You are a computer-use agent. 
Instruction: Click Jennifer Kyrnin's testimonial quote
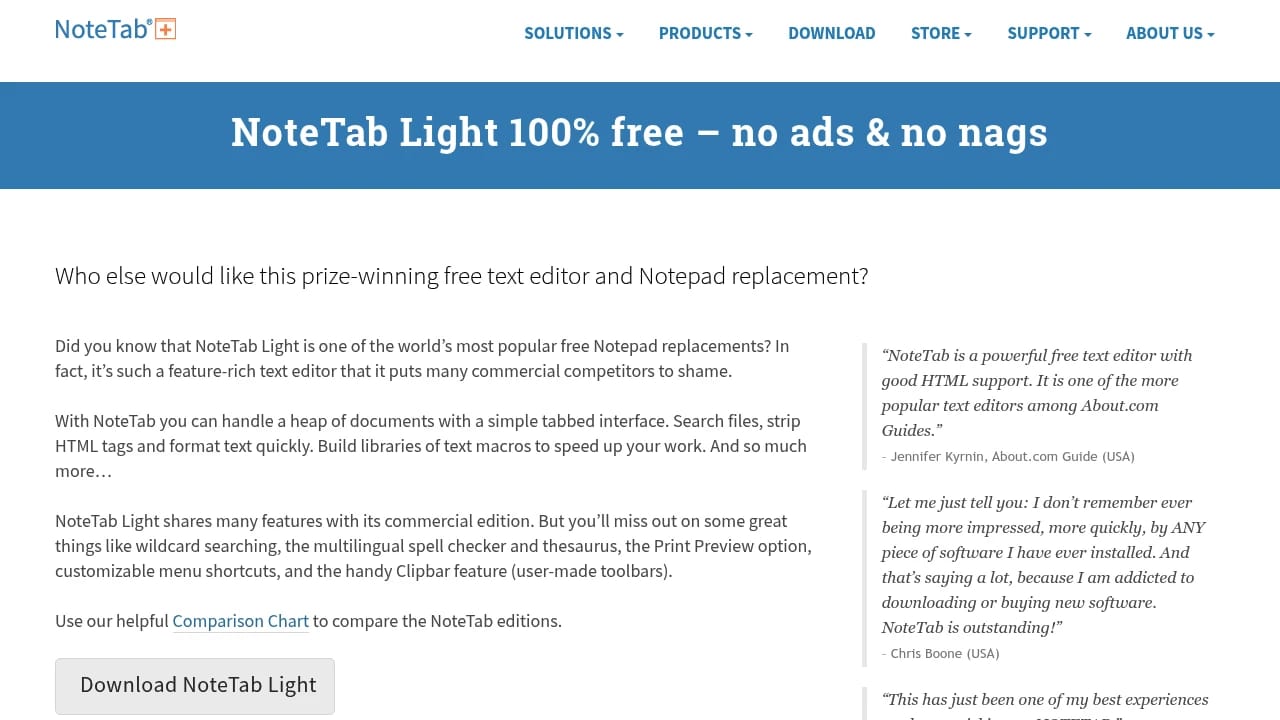(x=1037, y=392)
